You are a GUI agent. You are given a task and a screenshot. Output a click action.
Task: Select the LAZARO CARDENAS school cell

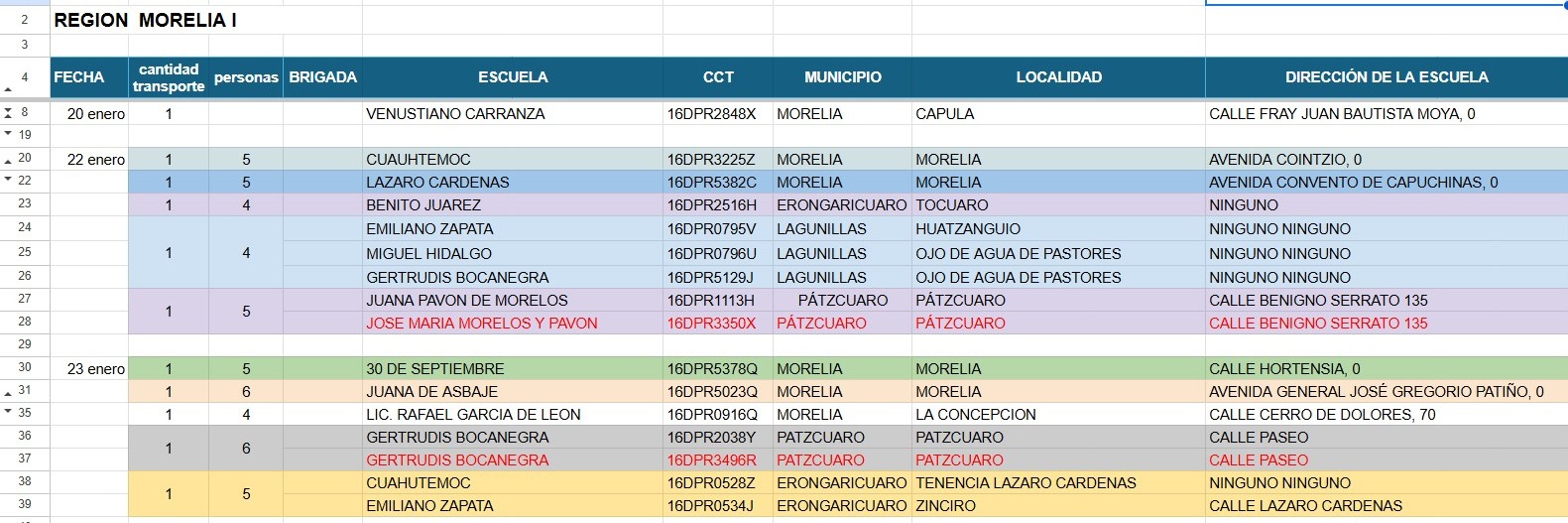point(437,183)
